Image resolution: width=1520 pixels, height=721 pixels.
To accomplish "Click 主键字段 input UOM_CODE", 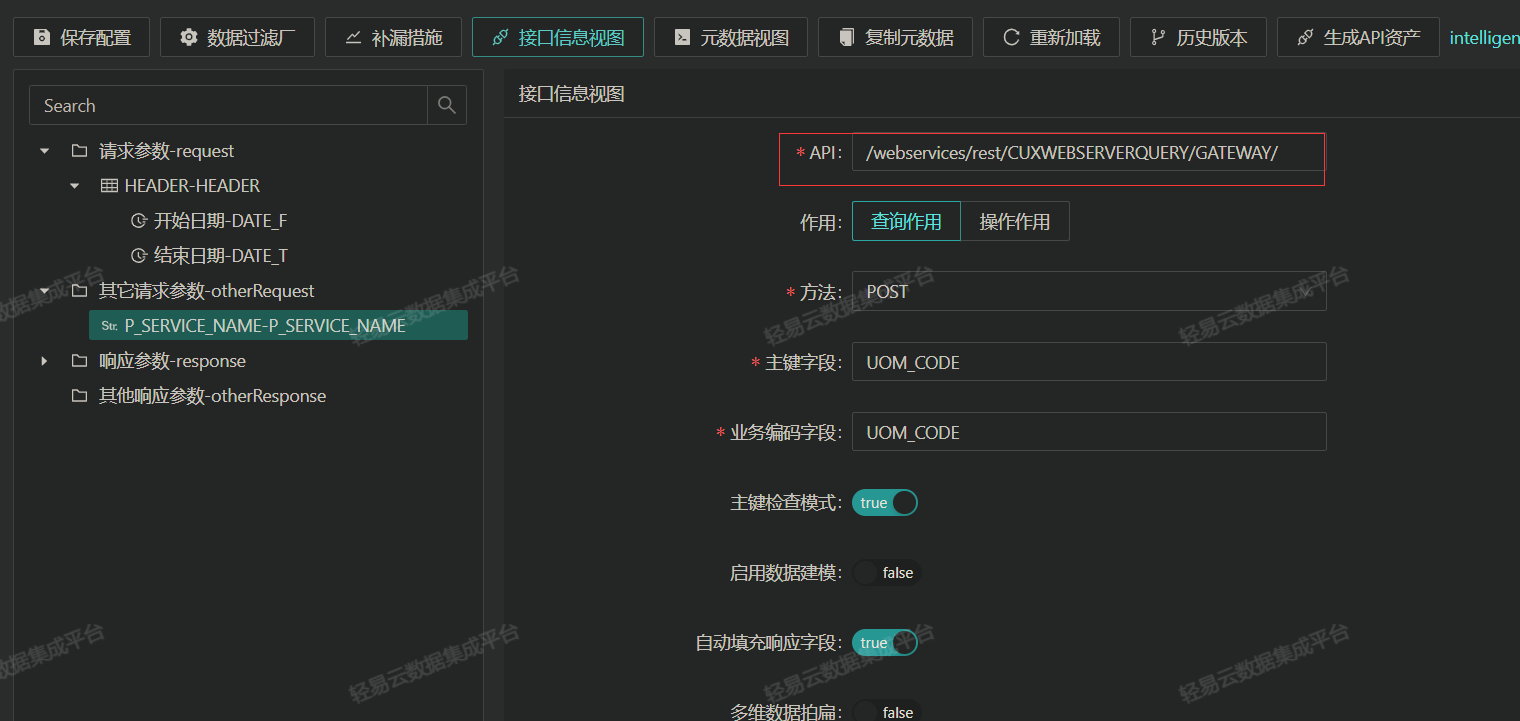I will tap(1089, 362).
